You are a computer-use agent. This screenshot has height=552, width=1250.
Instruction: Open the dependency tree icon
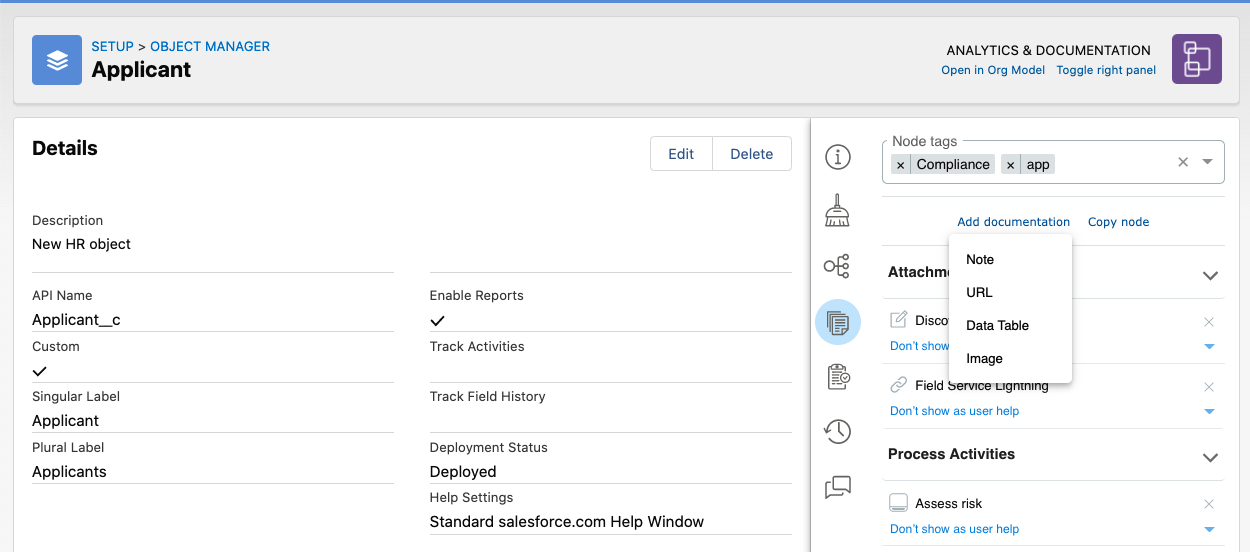pyautogui.click(x=837, y=266)
